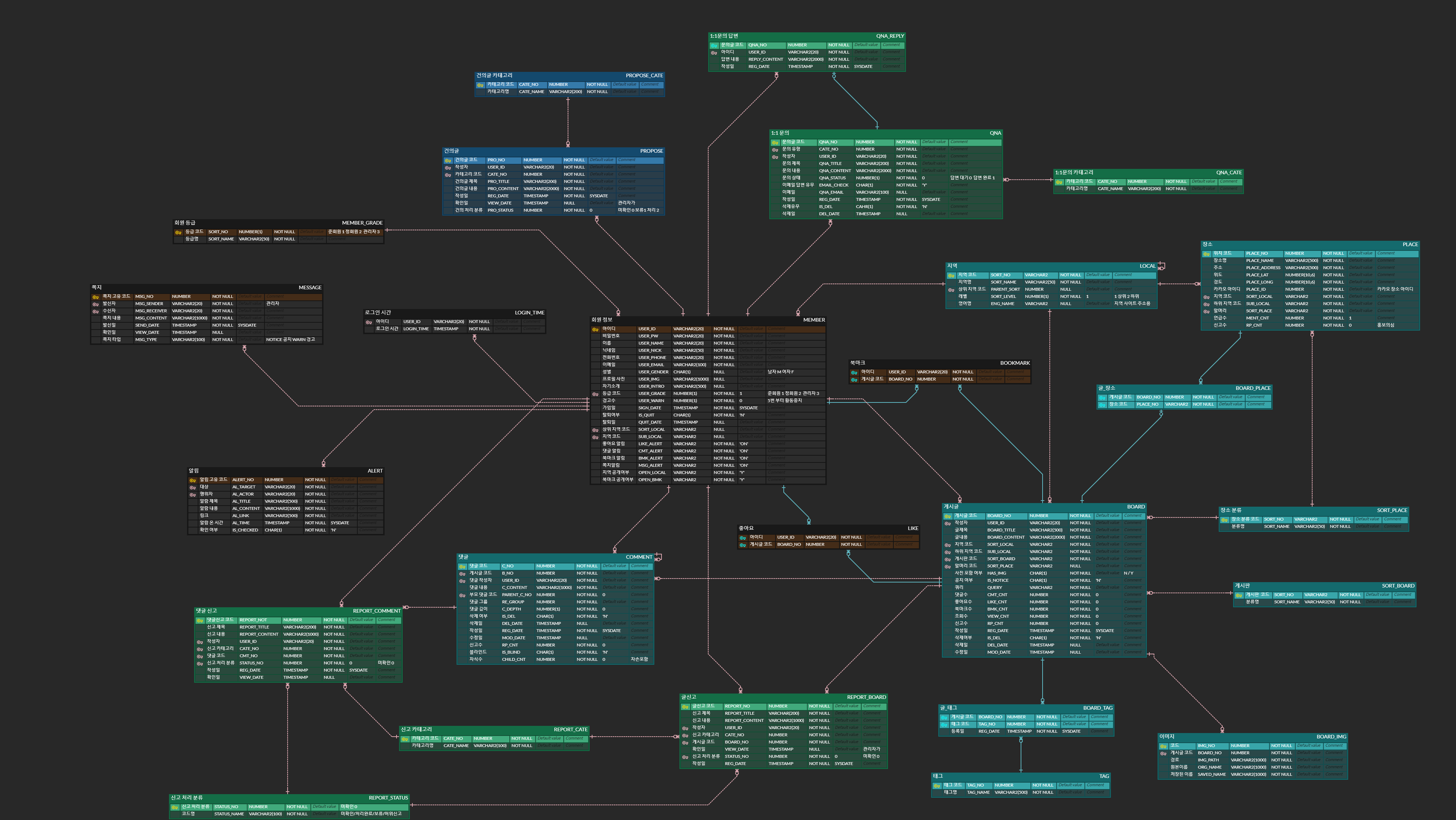Click the key icon beside SORT_NO in SORT_BOARD table
1456x820 pixels.
1239,595
